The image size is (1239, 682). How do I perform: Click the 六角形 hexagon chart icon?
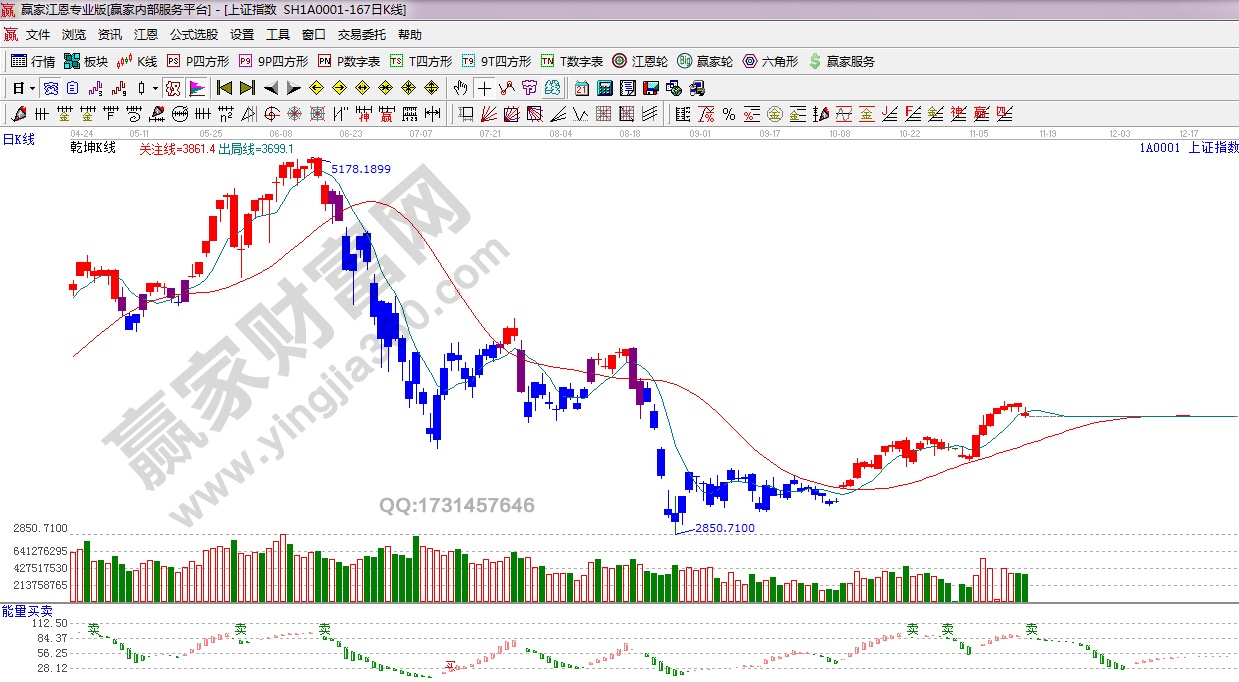[770, 61]
